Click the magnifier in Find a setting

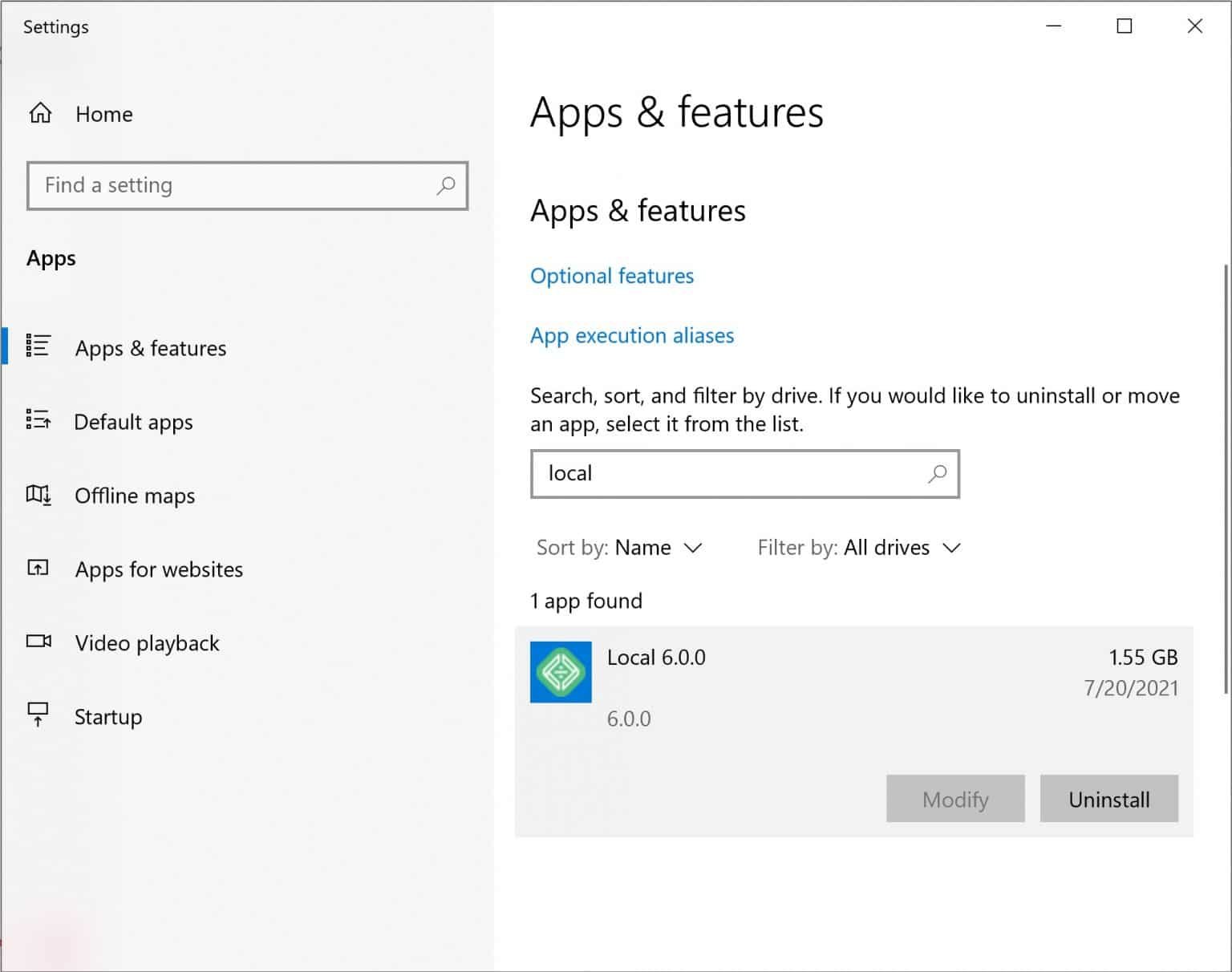pyautogui.click(x=446, y=185)
